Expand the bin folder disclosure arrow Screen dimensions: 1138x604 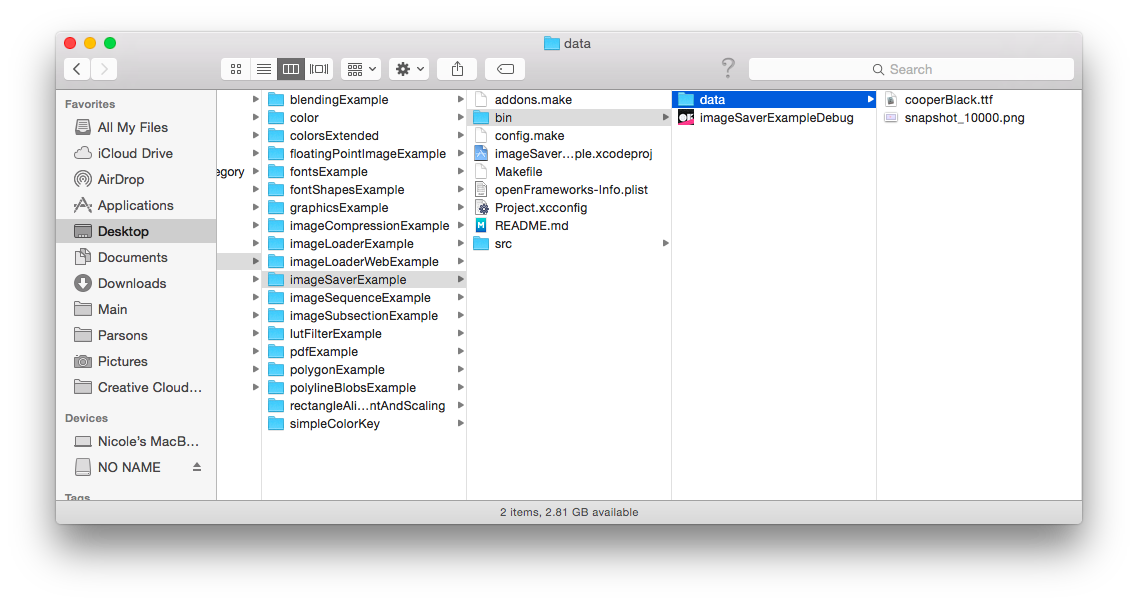click(x=665, y=117)
